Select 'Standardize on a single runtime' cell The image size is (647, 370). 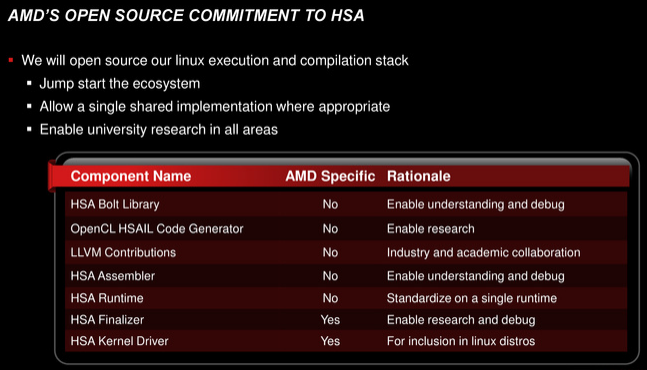(472, 298)
